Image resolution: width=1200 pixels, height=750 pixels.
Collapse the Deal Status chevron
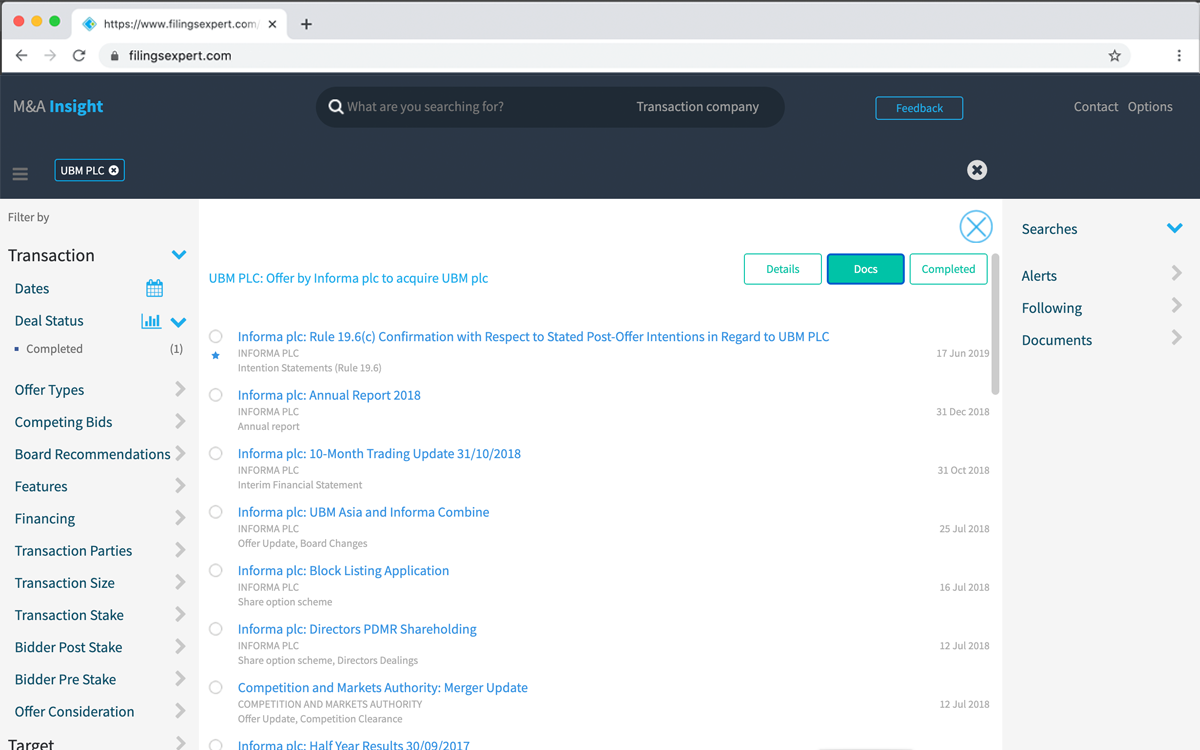click(x=179, y=322)
